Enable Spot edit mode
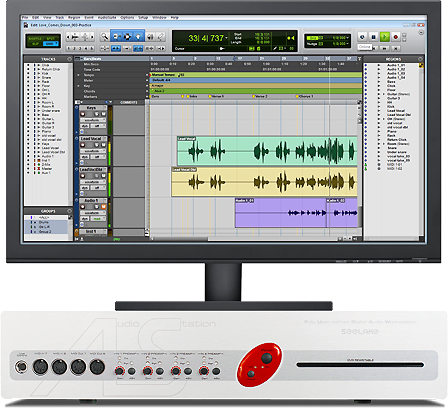 click(x=50, y=39)
